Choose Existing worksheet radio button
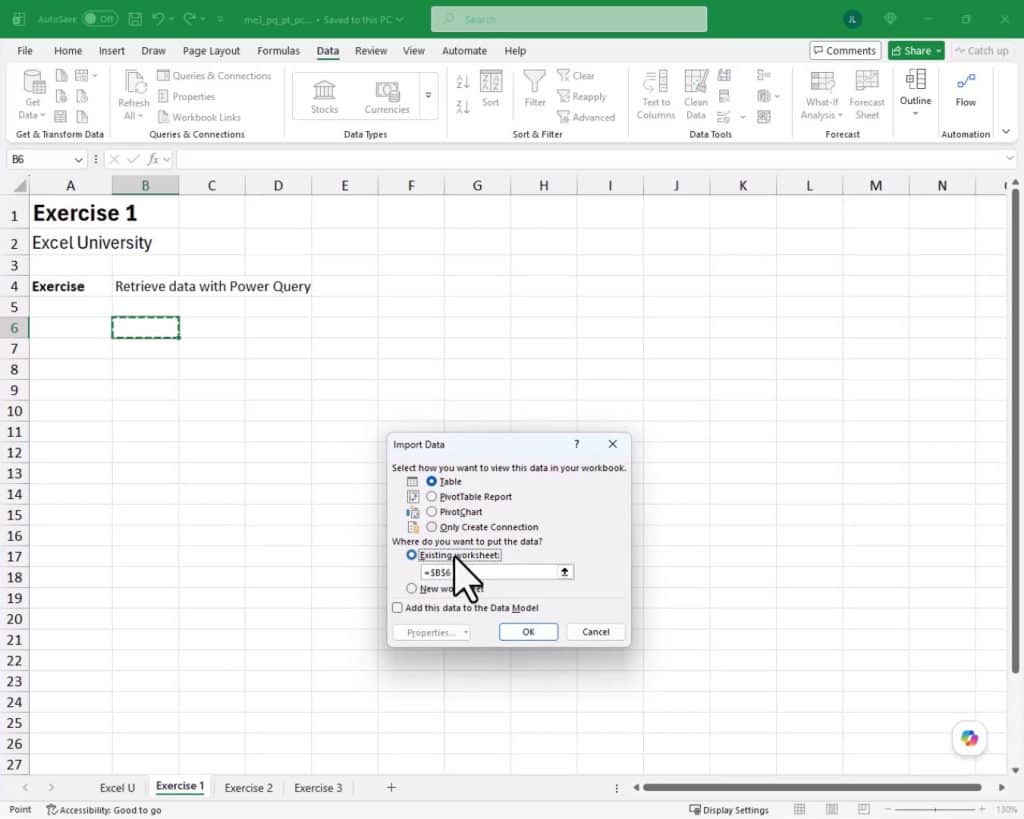This screenshot has width=1024, height=819. coord(411,554)
